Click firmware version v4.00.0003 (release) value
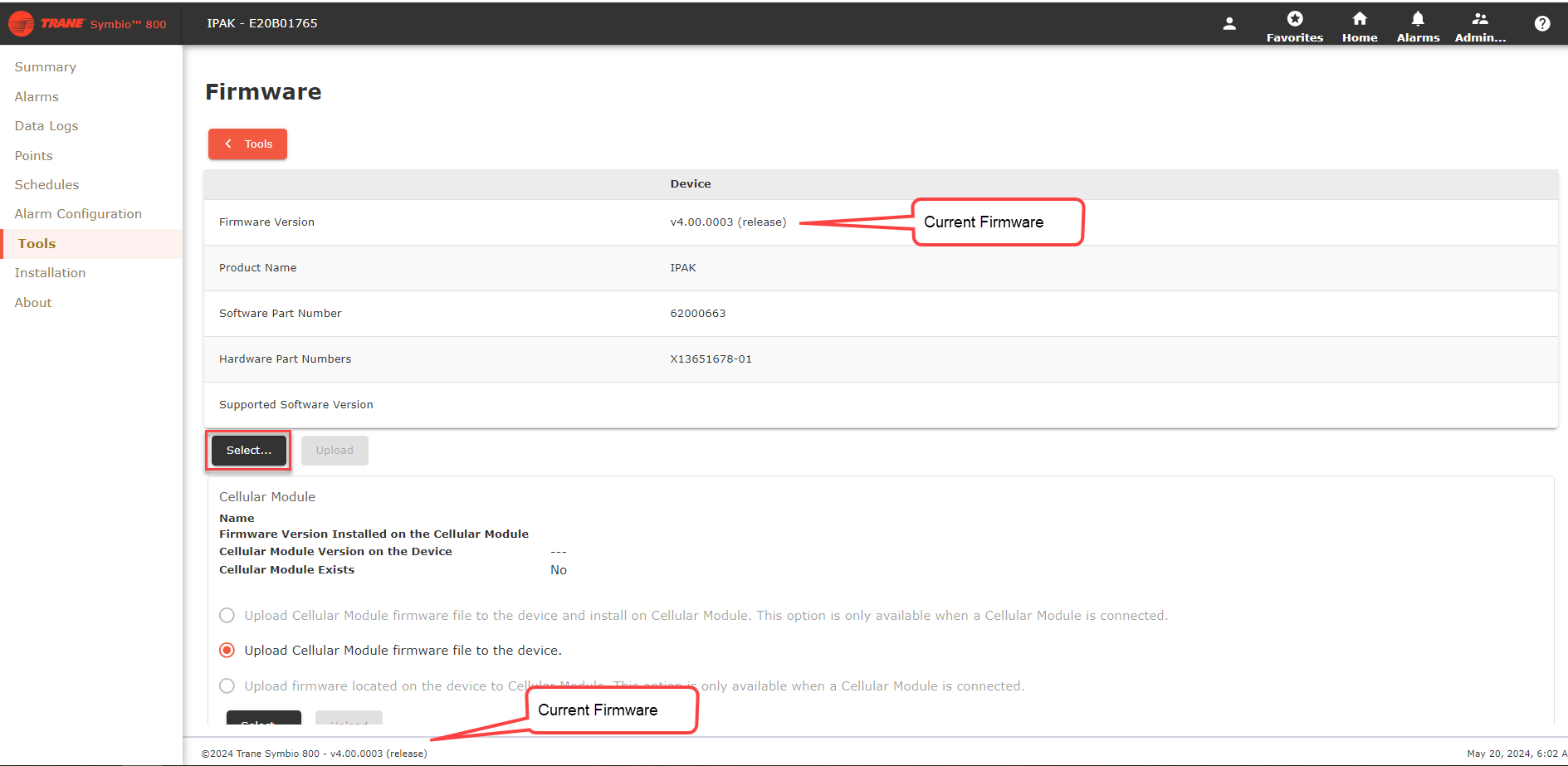 [728, 222]
